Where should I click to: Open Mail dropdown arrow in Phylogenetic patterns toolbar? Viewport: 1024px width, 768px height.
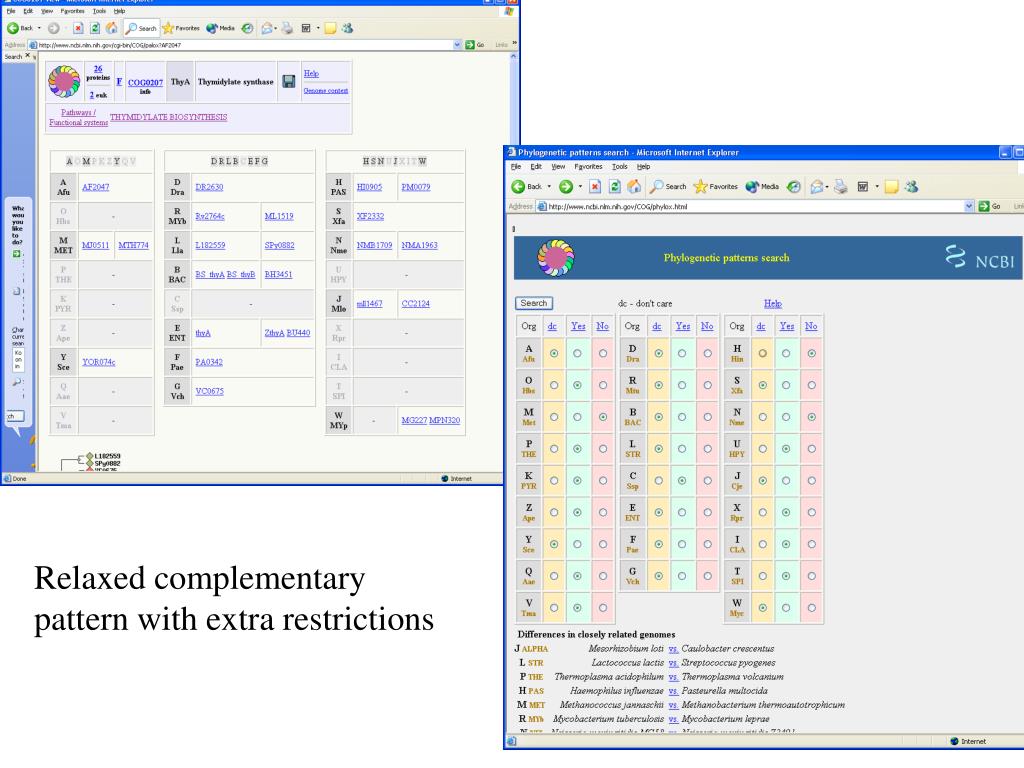[x=827, y=187]
